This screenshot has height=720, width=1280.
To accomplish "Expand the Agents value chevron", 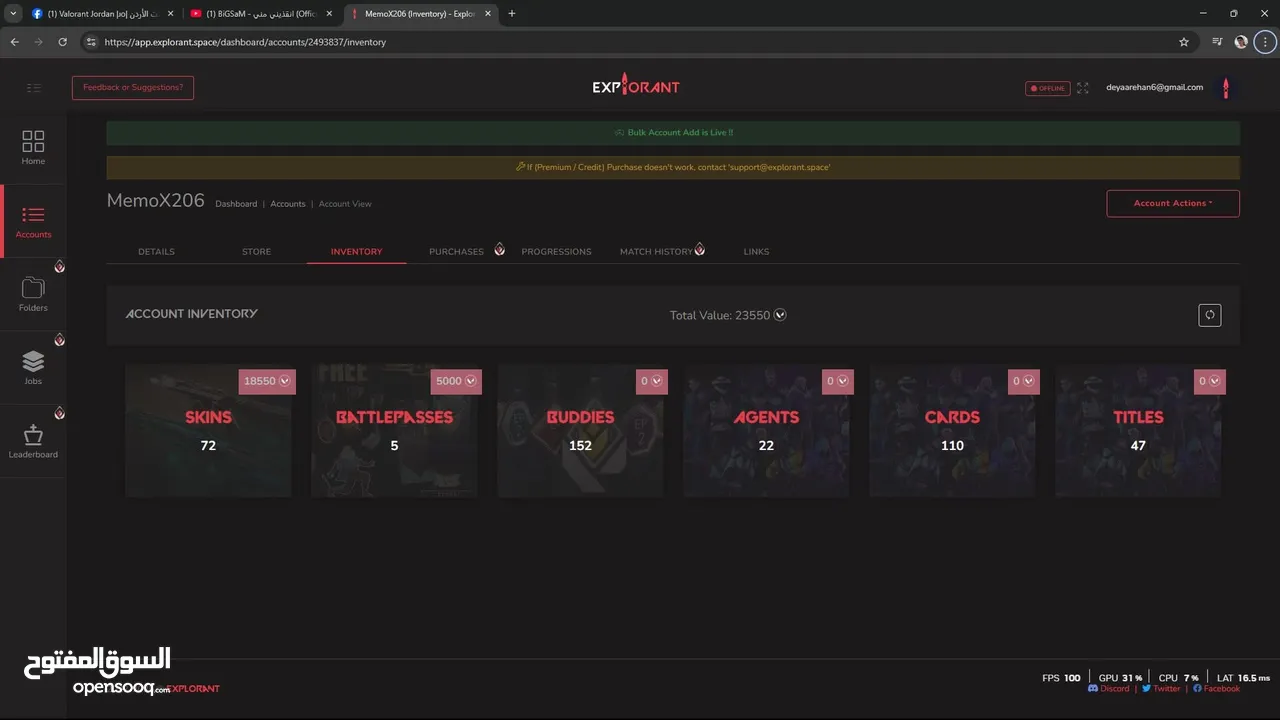I will pos(843,381).
